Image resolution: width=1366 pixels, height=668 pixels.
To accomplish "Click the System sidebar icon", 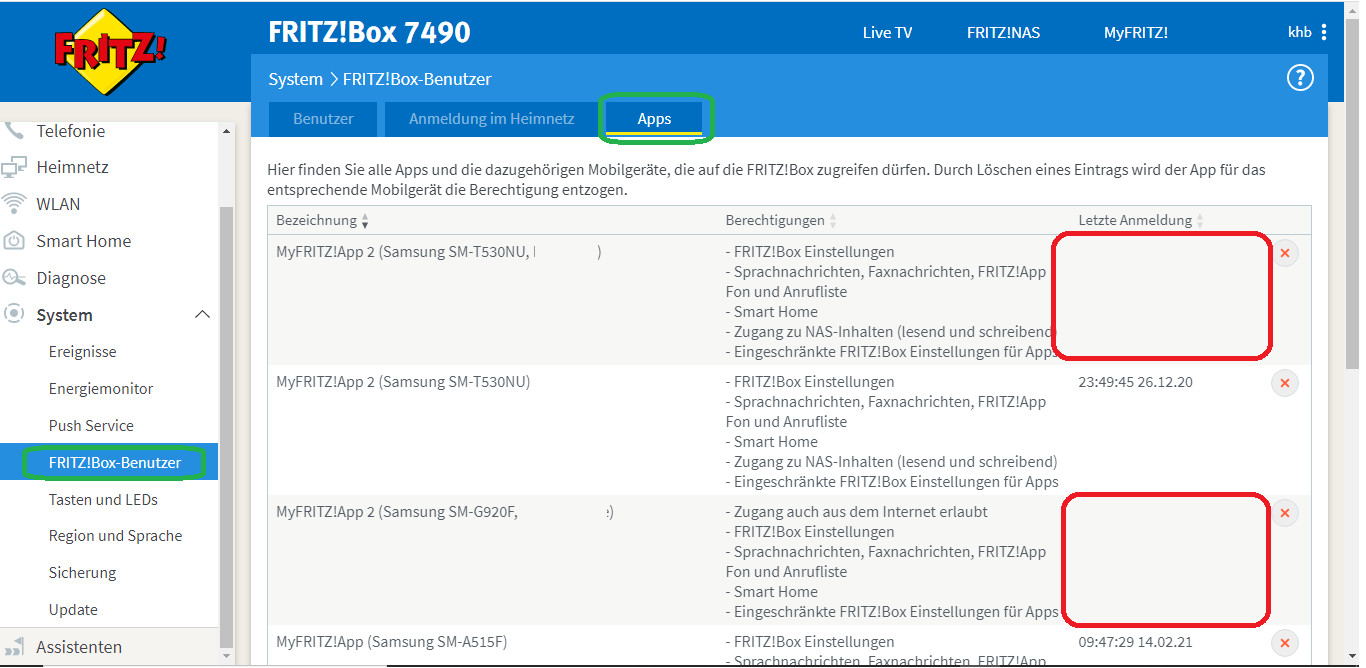I will (x=14, y=314).
